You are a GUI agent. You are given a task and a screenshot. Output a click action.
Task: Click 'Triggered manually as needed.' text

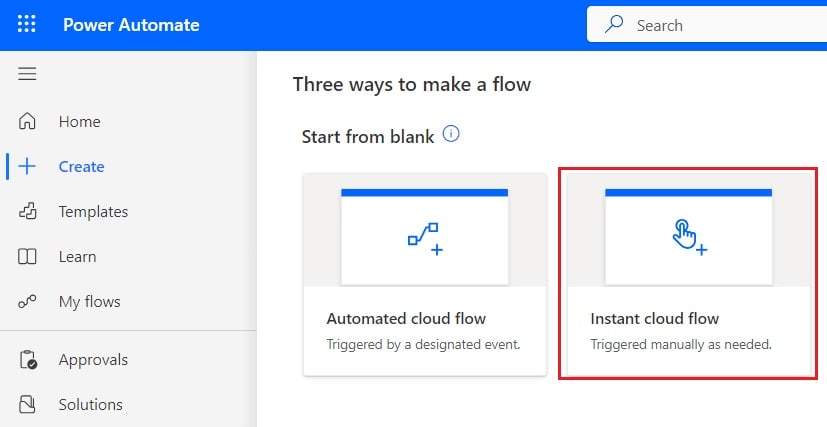[681, 344]
